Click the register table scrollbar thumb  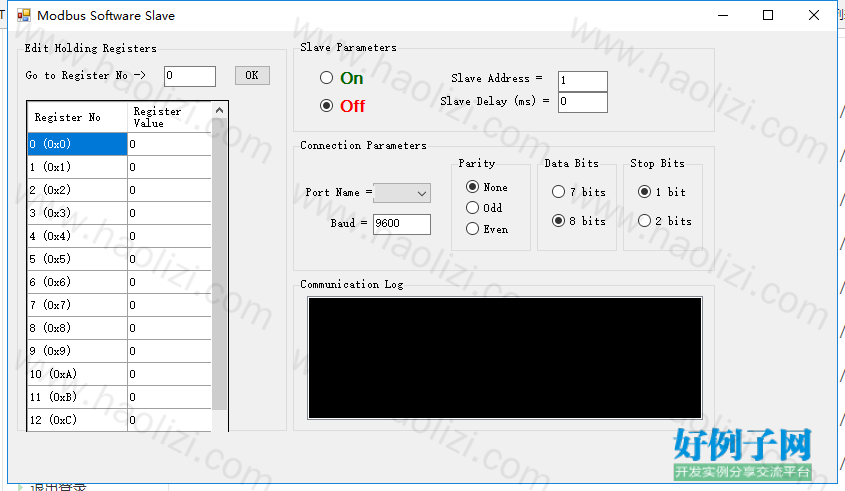(219, 264)
